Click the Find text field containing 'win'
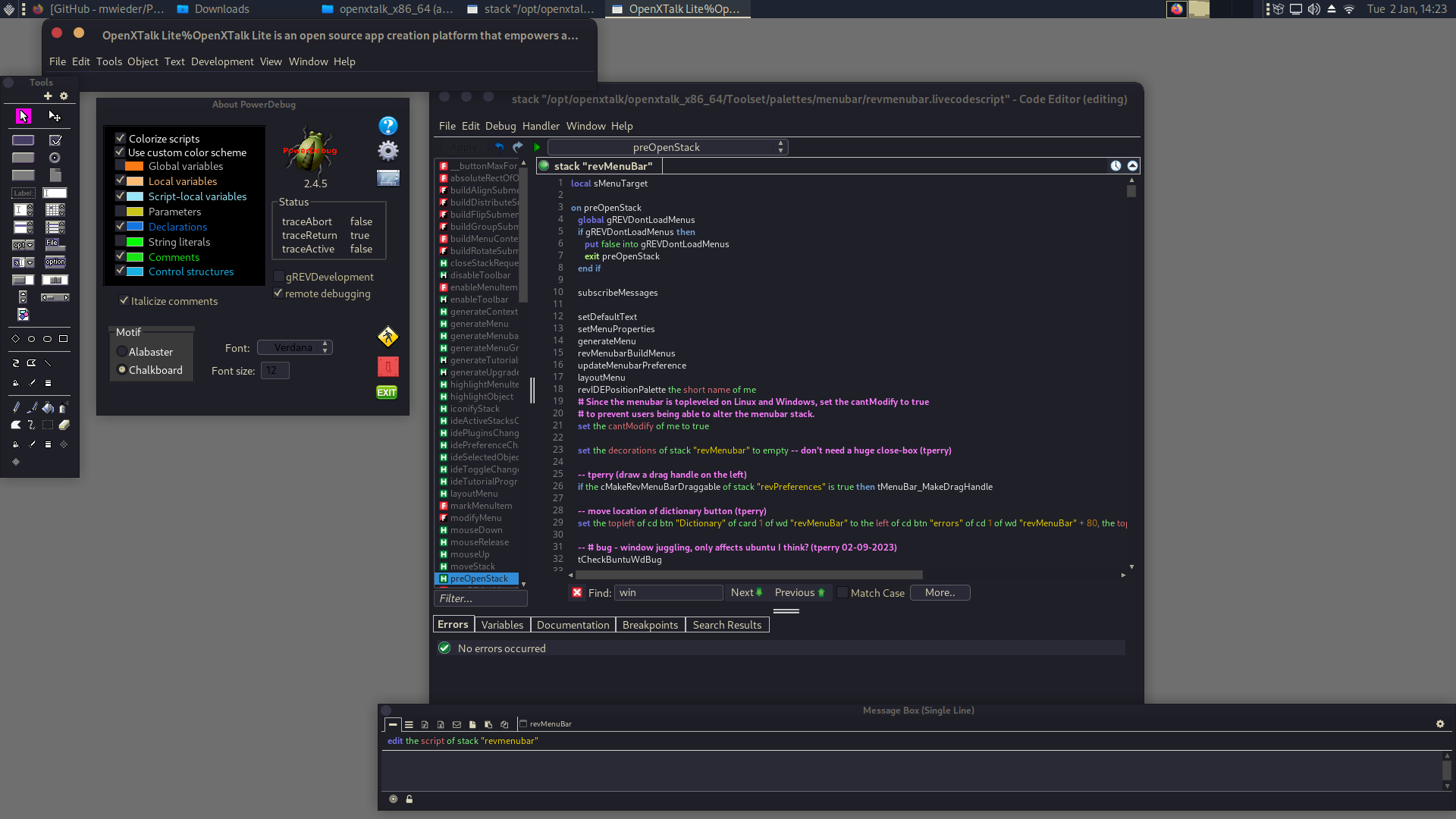 pyautogui.click(x=668, y=593)
